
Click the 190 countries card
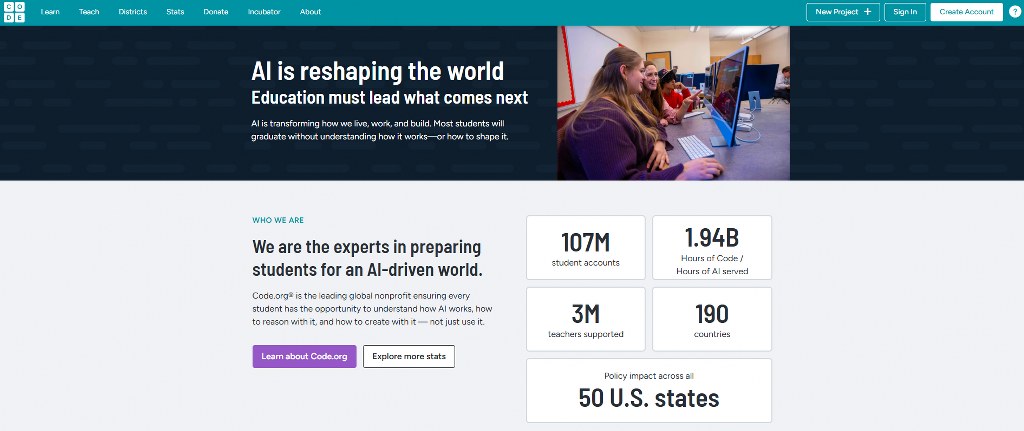(x=712, y=319)
